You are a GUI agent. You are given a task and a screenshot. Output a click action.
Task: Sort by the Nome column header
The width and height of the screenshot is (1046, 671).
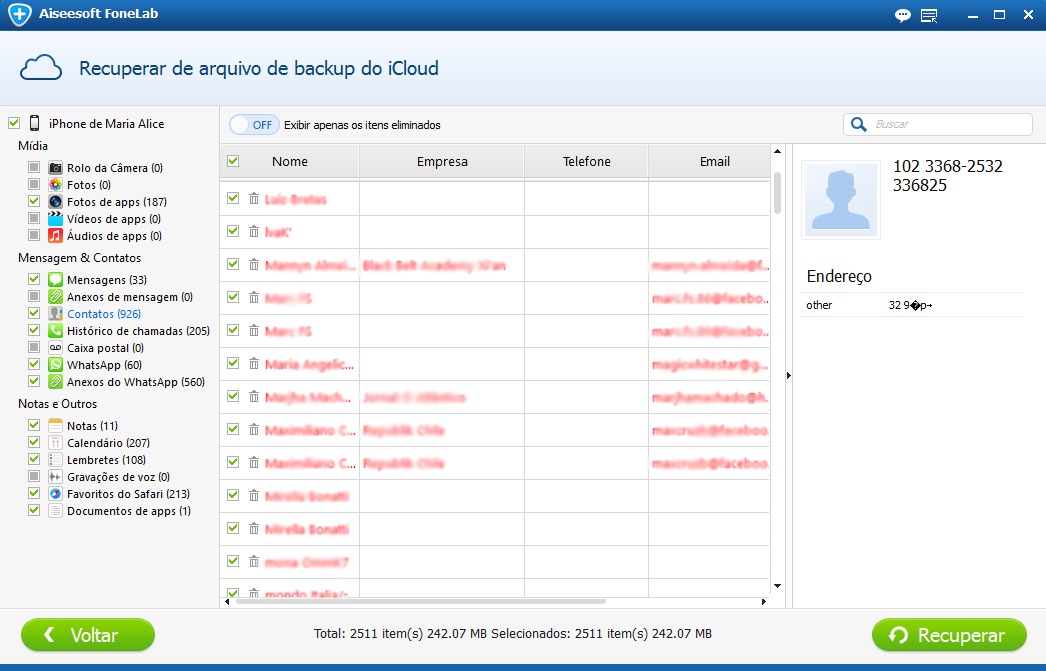(290, 161)
